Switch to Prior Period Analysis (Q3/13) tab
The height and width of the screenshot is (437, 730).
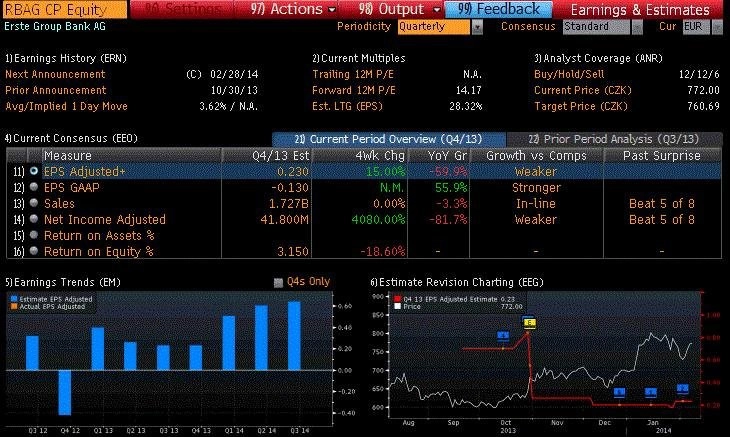tap(614, 139)
